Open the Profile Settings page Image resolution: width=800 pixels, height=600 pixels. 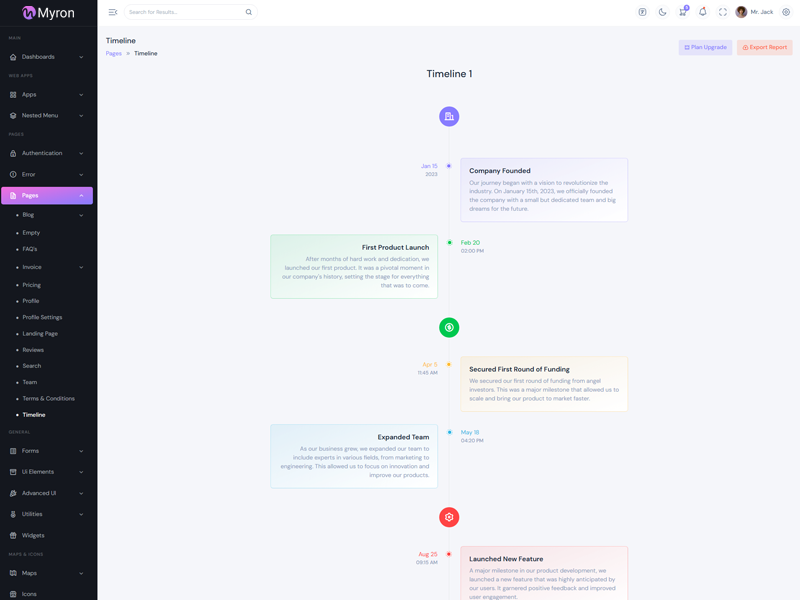[42, 317]
